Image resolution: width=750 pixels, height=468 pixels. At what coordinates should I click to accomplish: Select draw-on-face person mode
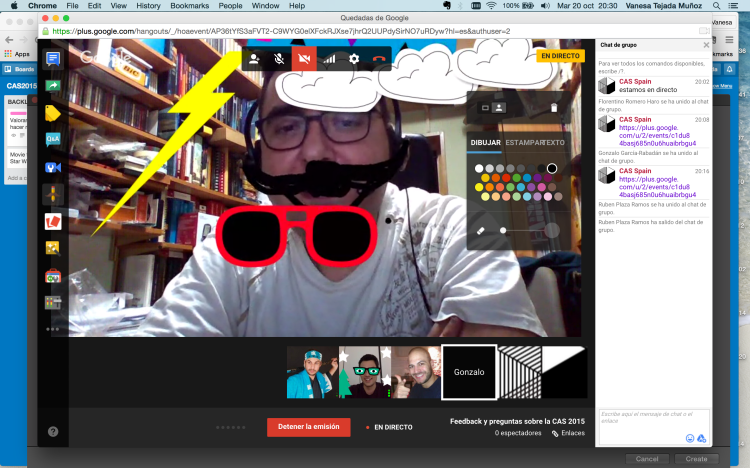click(x=498, y=108)
